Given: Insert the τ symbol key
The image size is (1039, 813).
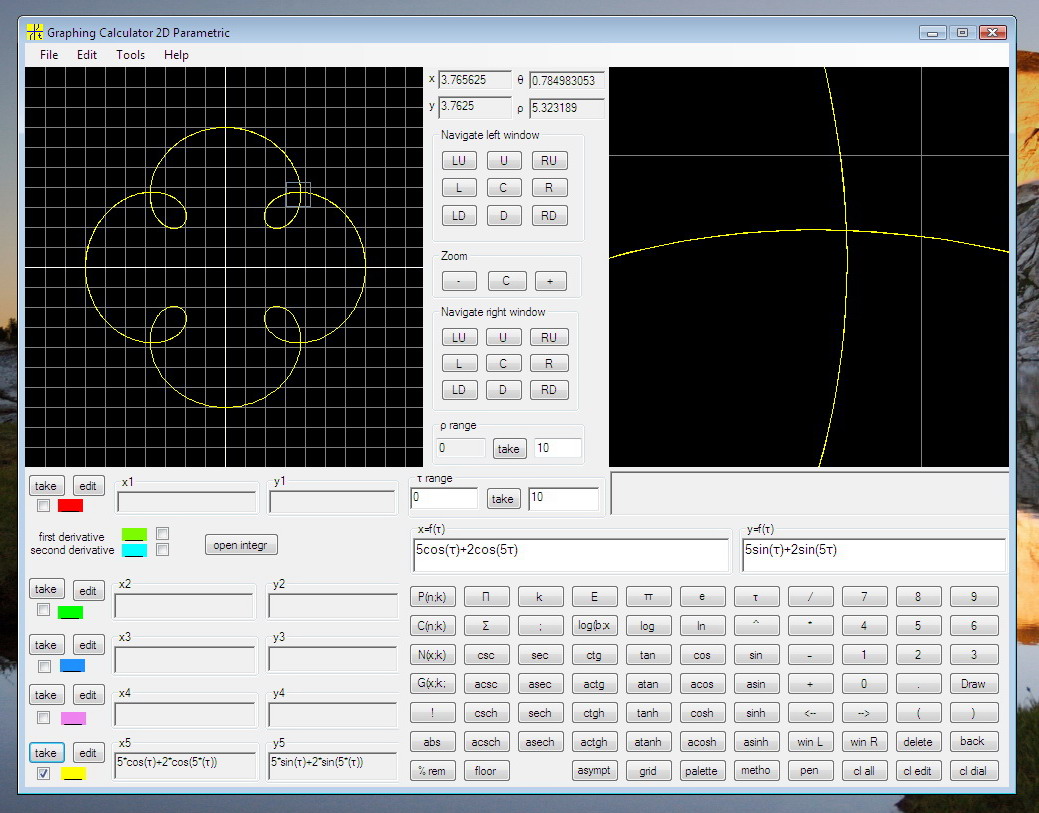Looking at the screenshot, I should 756,597.
